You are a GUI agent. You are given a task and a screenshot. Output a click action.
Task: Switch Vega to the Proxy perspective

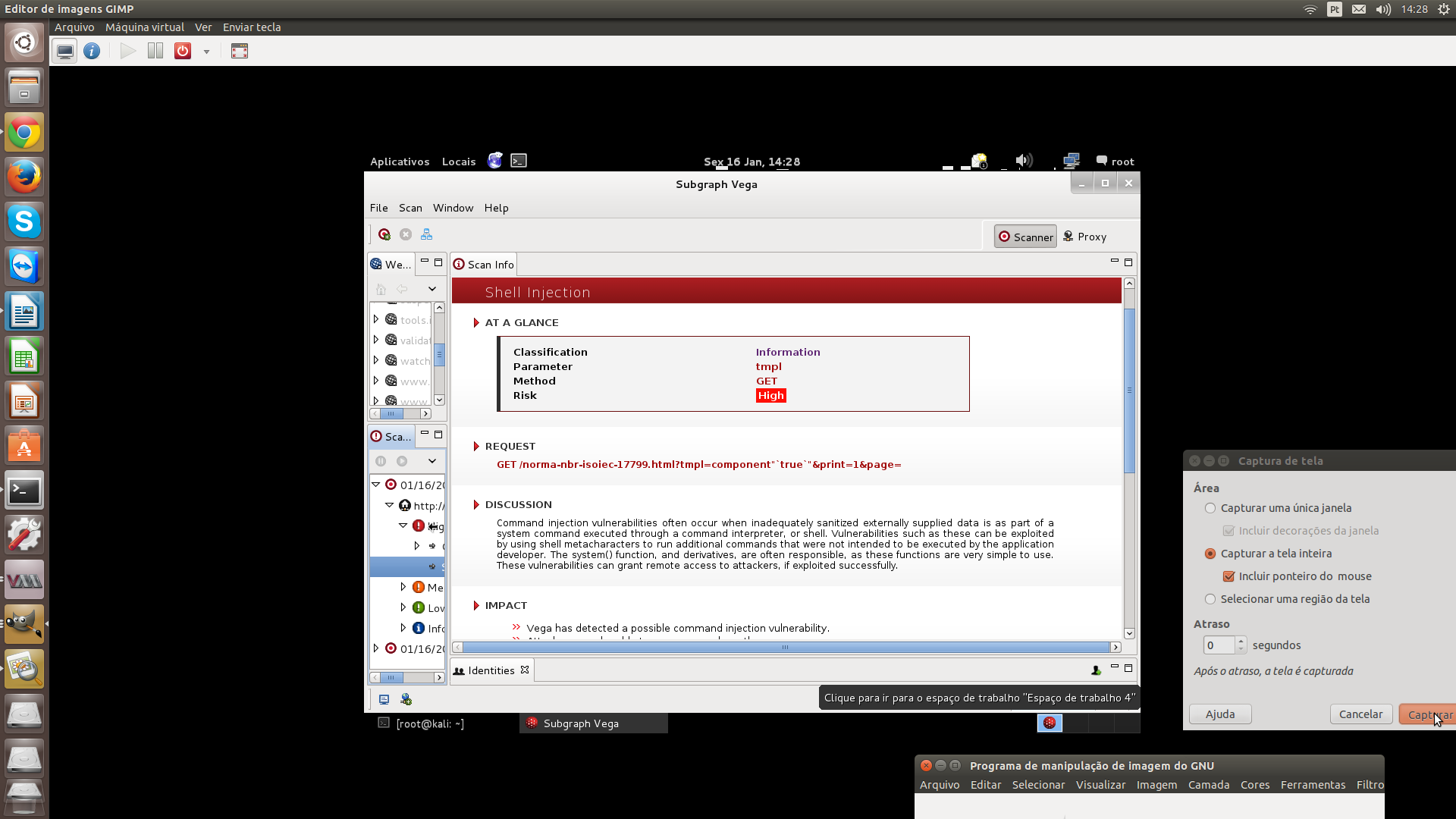[1084, 237]
